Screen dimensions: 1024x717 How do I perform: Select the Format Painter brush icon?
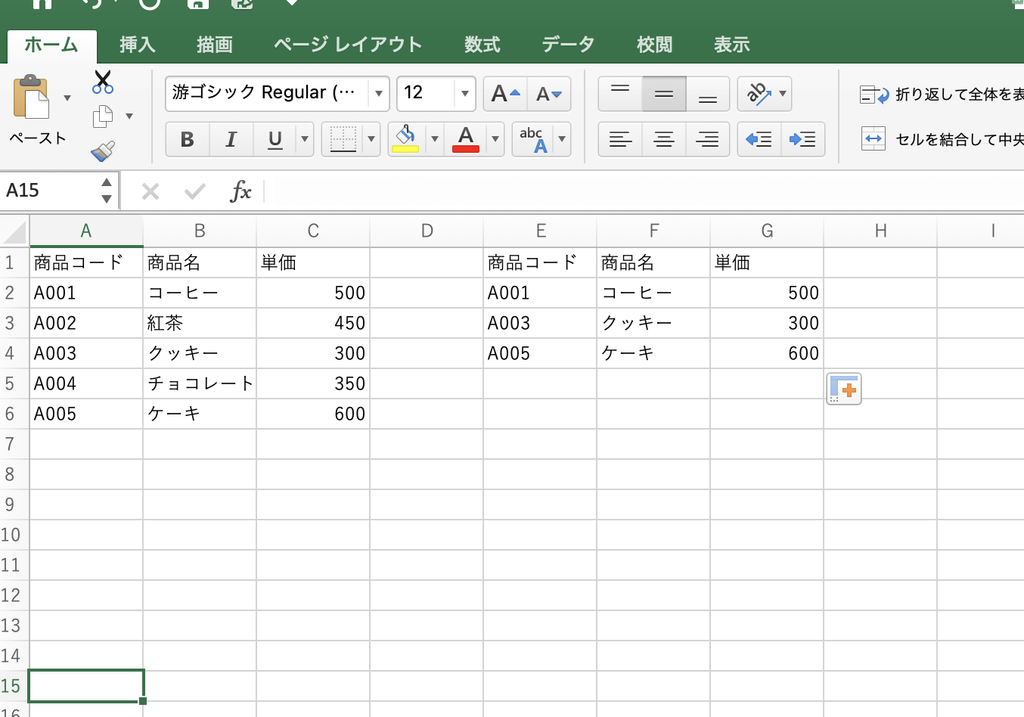pyautogui.click(x=103, y=151)
